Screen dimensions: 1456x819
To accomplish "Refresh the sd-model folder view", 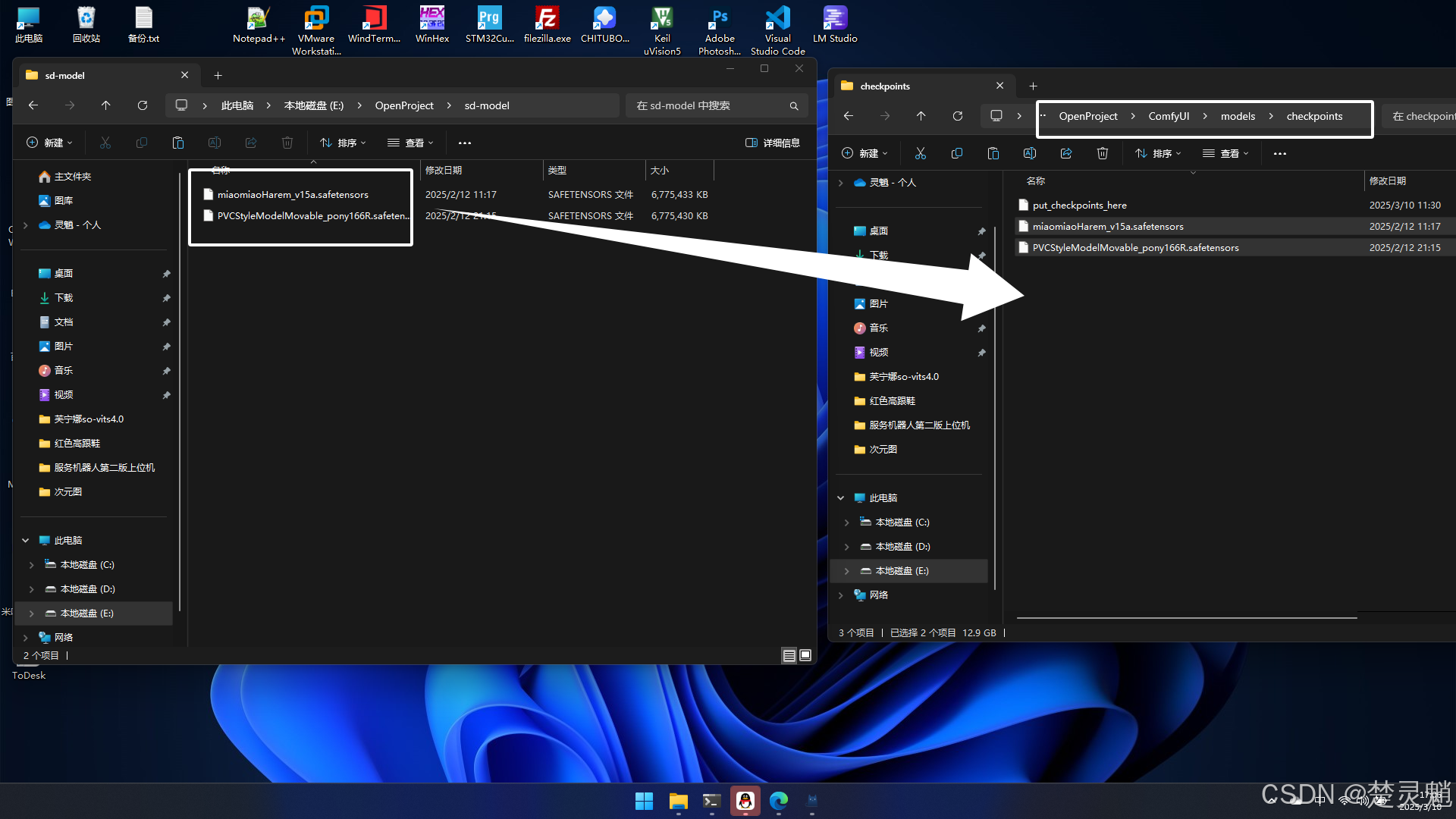I will 143,105.
